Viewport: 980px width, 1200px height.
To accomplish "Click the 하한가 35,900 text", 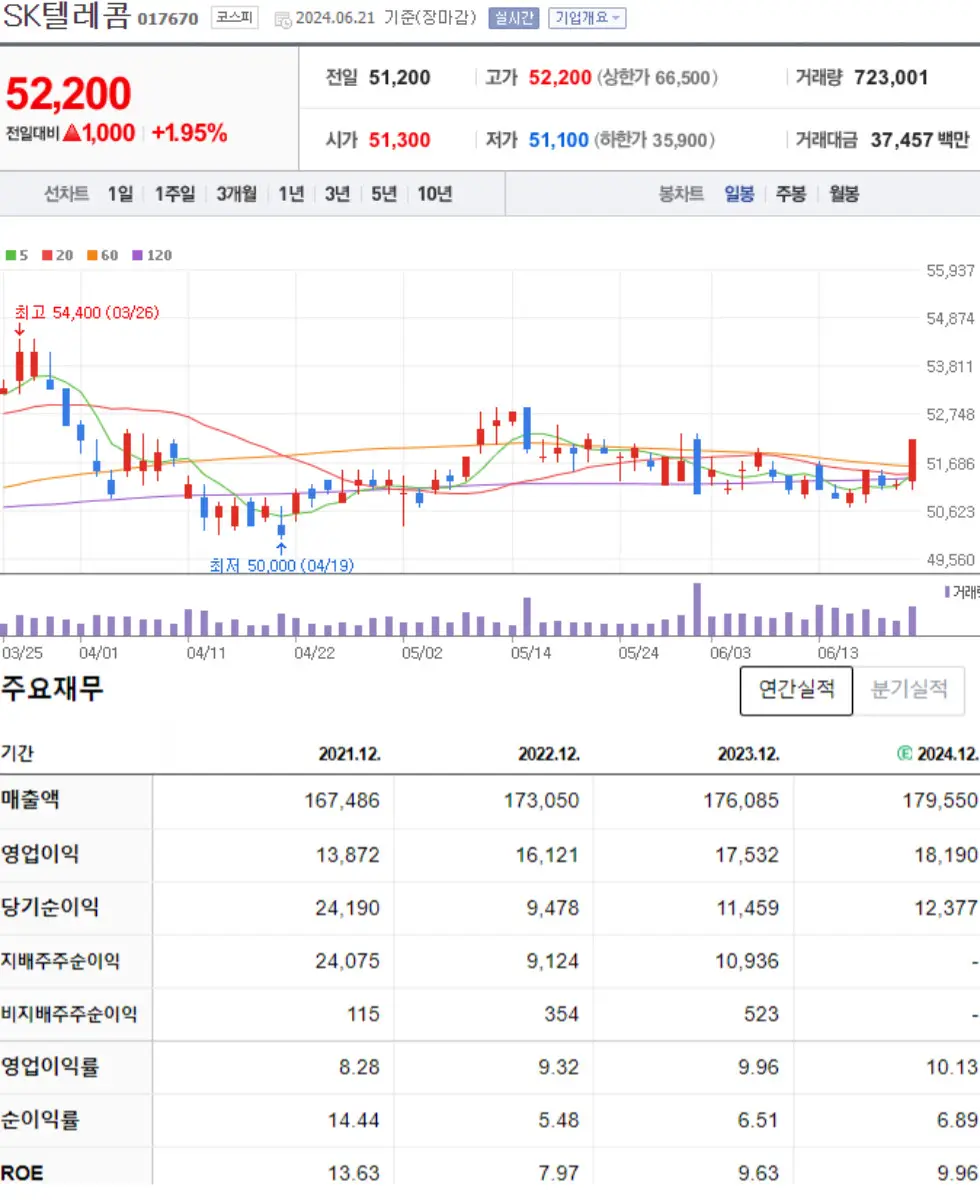I will 655,140.
